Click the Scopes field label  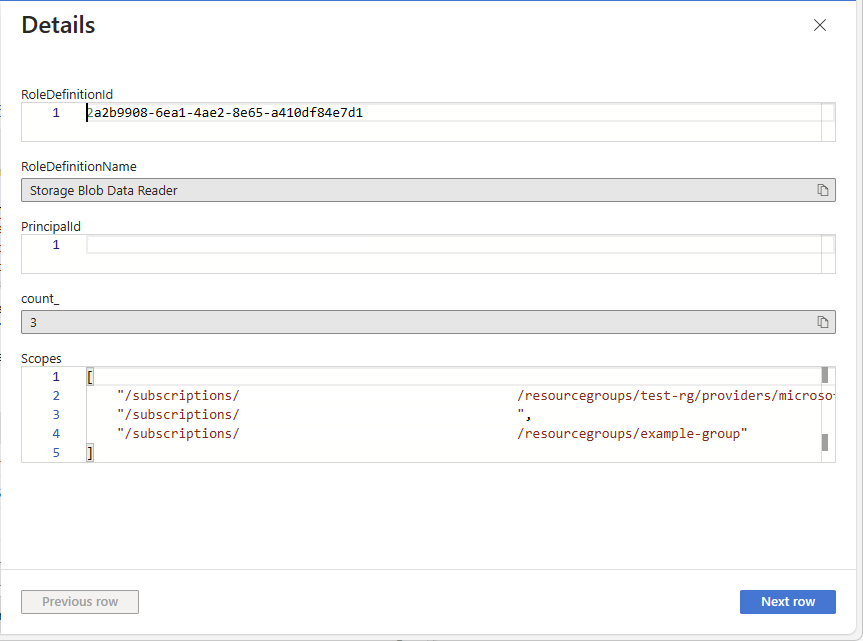click(41, 358)
